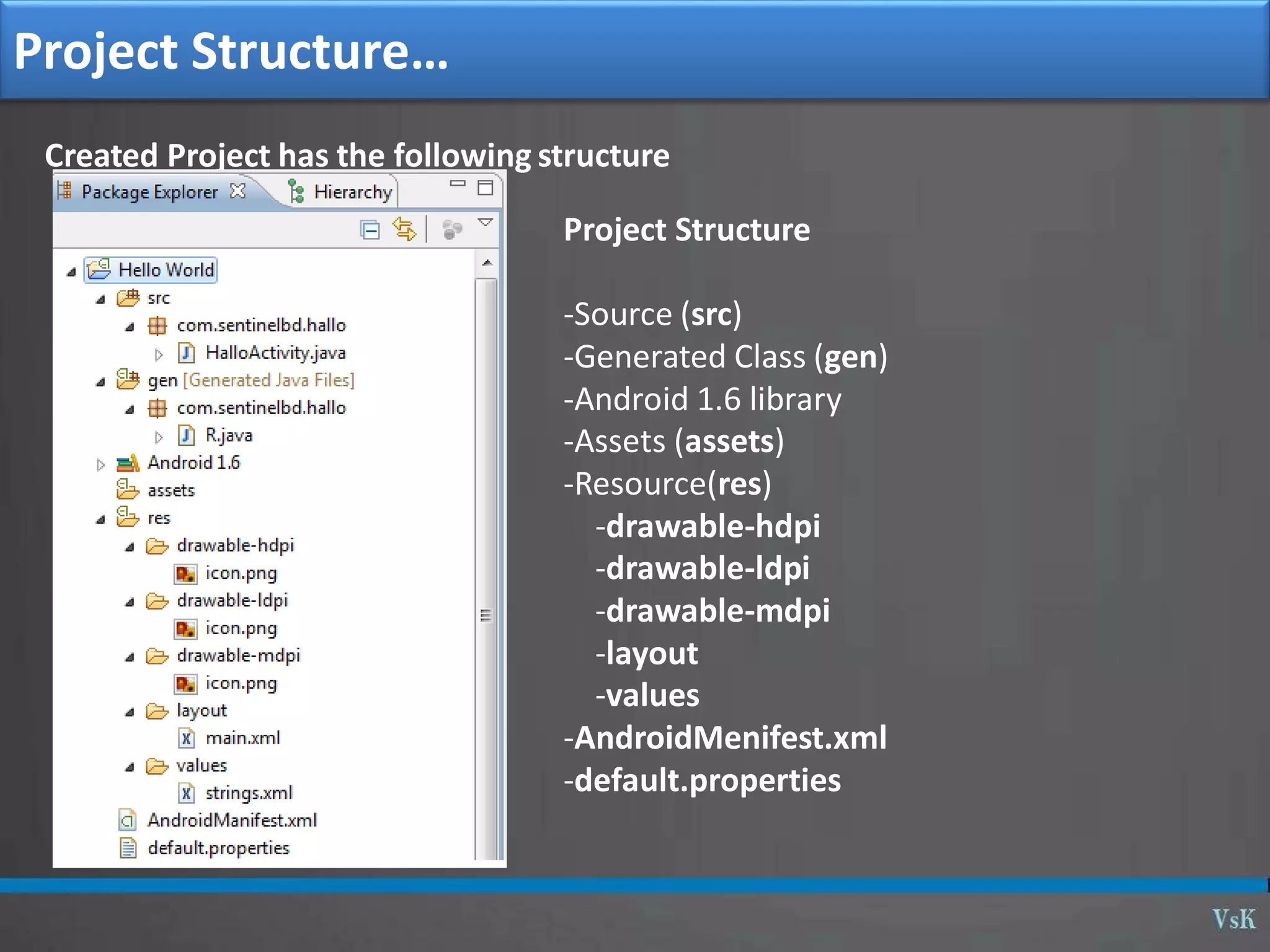Click the values folder icon

pyautogui.click(x=157, y=766)
